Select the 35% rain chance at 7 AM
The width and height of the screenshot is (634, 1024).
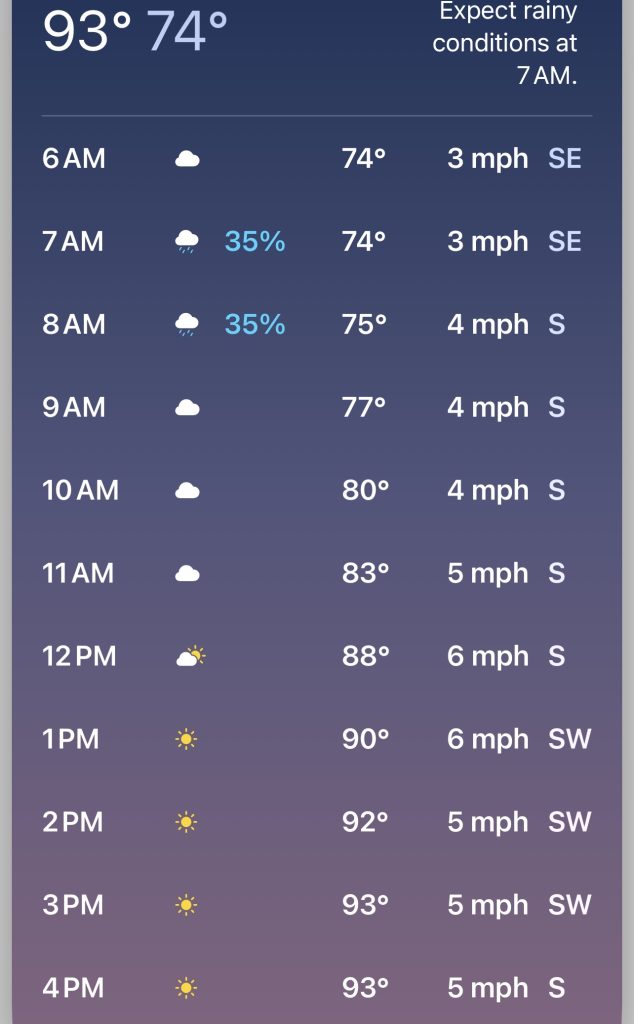pos(255,241)
